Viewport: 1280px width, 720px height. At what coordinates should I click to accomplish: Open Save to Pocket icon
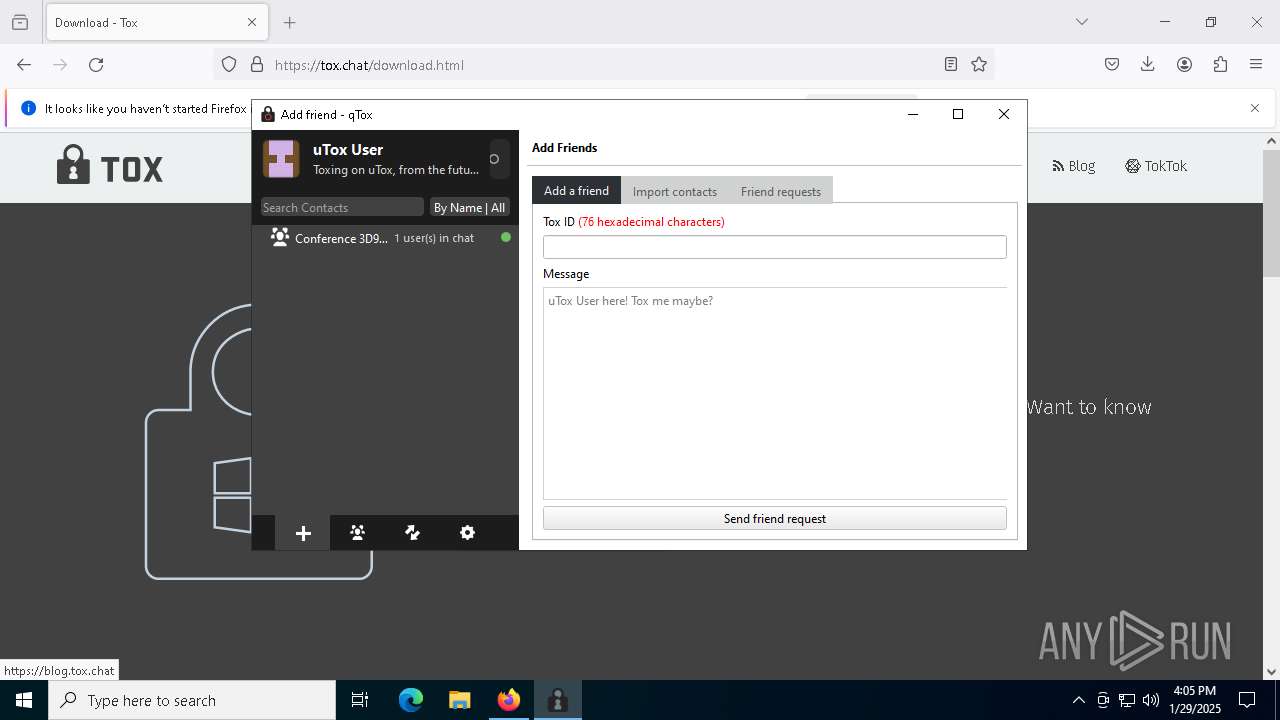[1112, 64]
